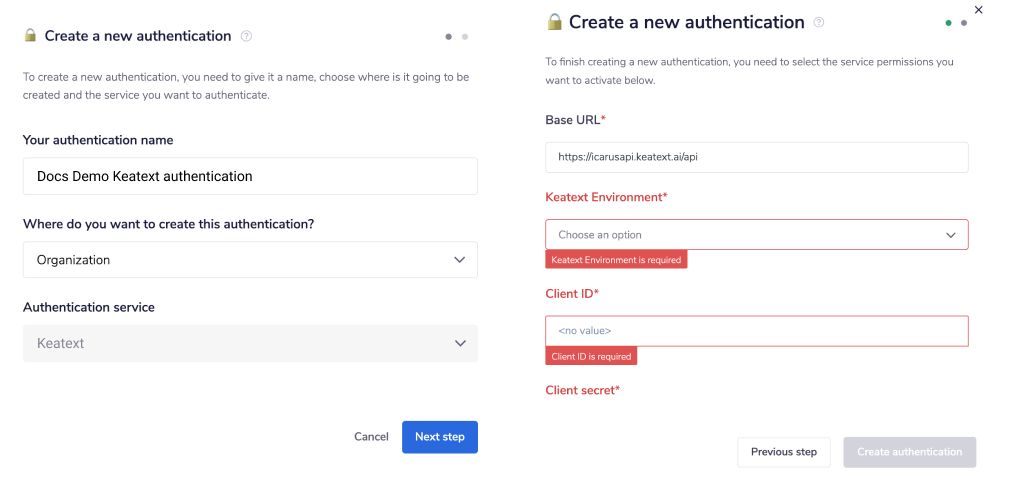Select the light second-step dot in name-step dialog
The height and width of the screenshot is (477, 1010).
(x=465, y=37)
